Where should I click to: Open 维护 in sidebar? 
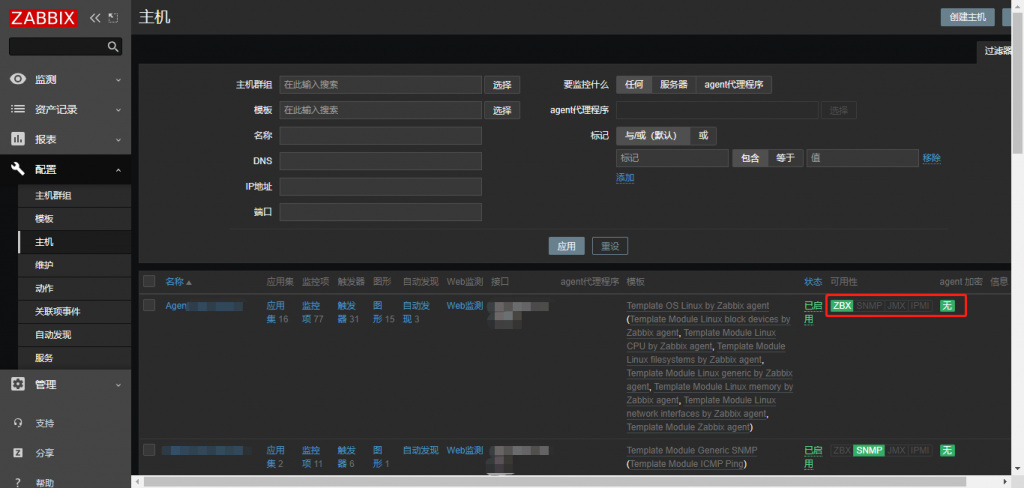tap(74, 265)
